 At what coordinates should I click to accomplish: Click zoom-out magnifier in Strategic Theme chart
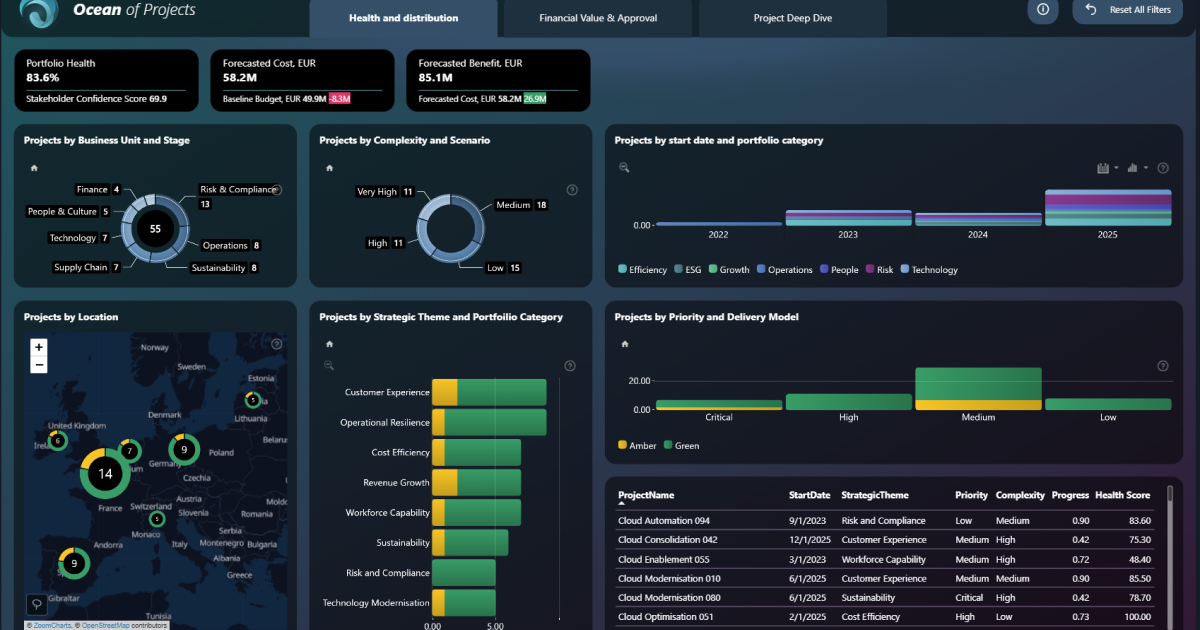(x=329, y=366)
